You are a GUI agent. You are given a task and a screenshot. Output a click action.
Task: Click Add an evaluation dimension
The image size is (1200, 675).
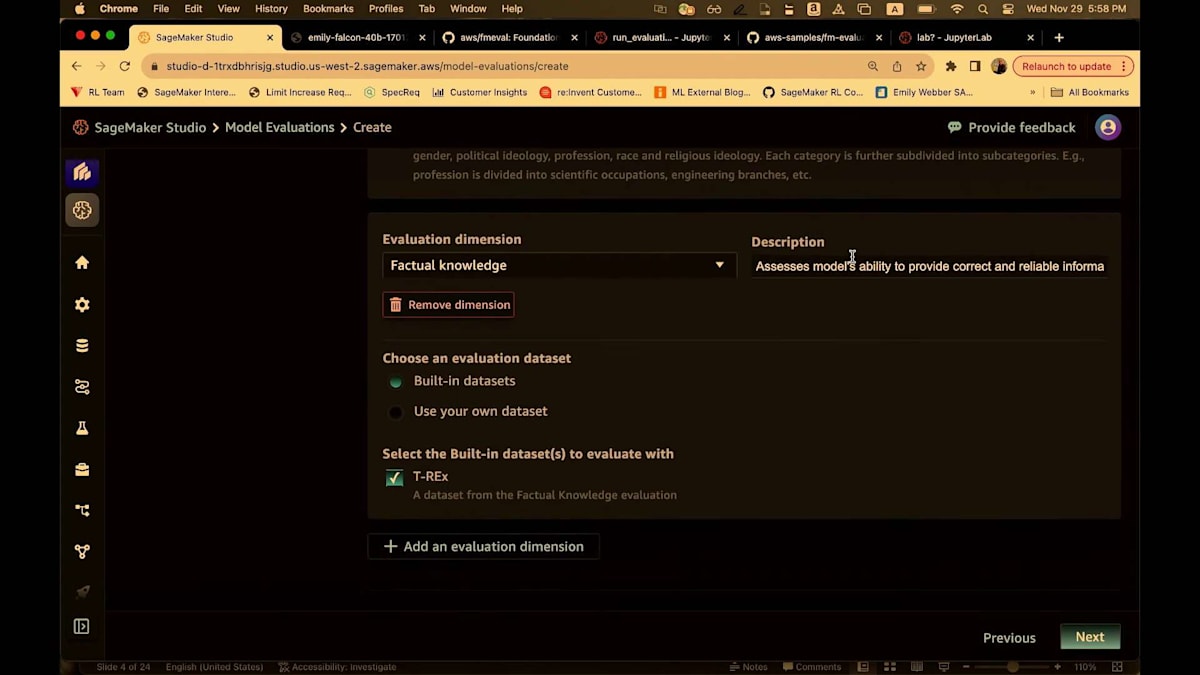[483, 547]
